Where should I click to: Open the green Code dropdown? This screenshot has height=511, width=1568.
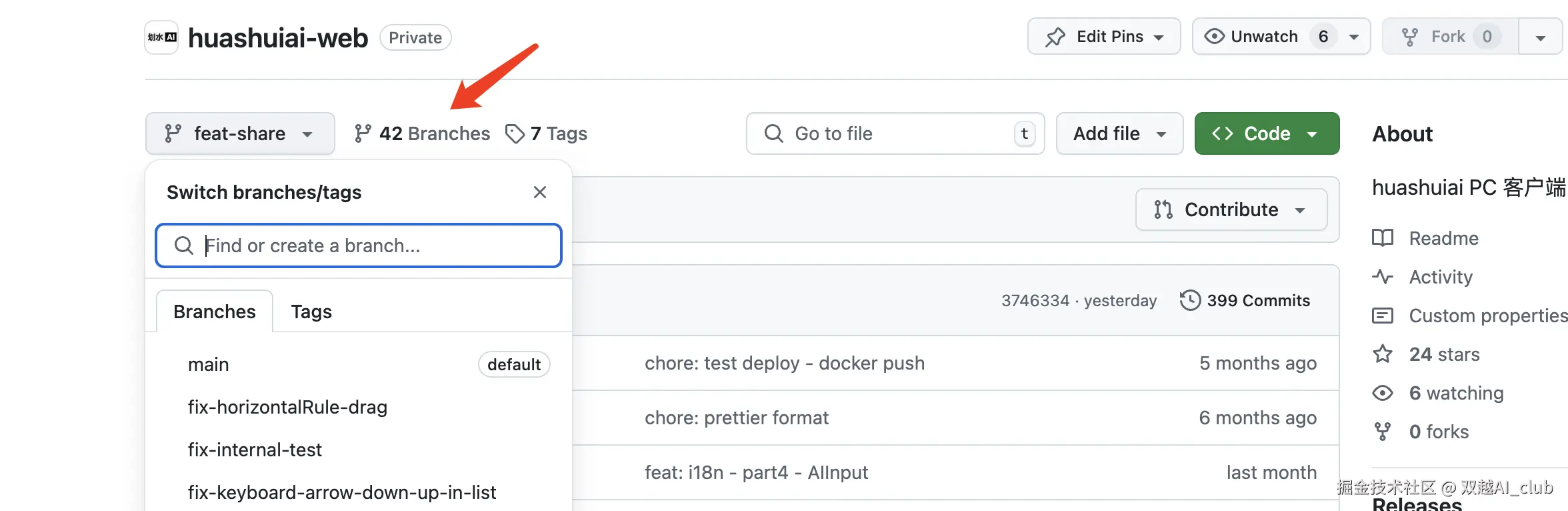[x=1267, y=133]
